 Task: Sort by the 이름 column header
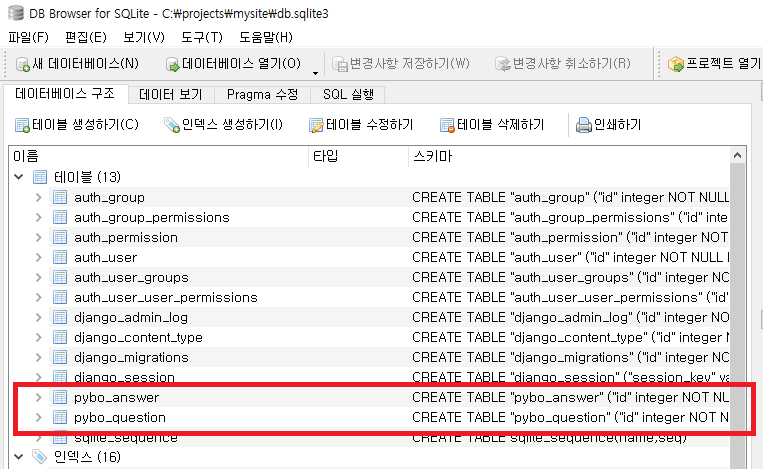(x=159, y=156)
